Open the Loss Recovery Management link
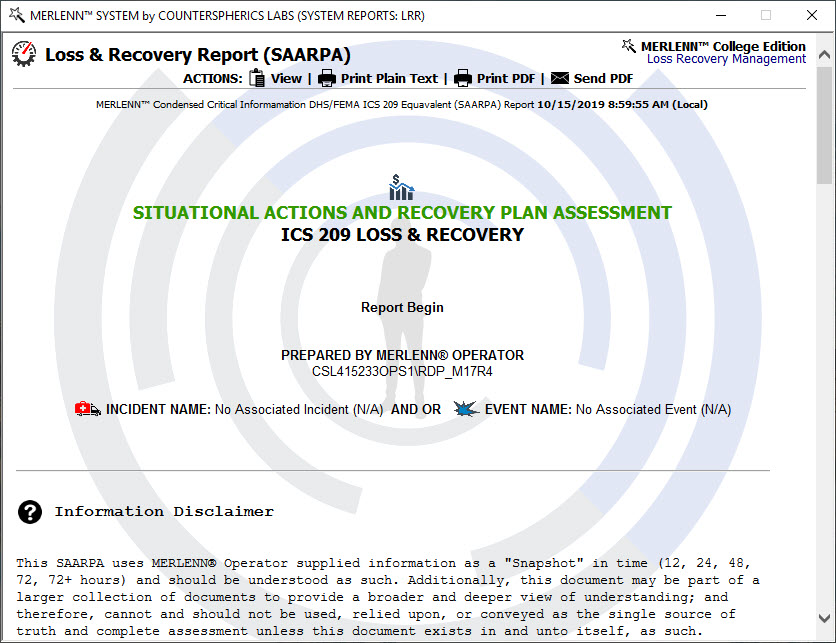 pos(726,59)
